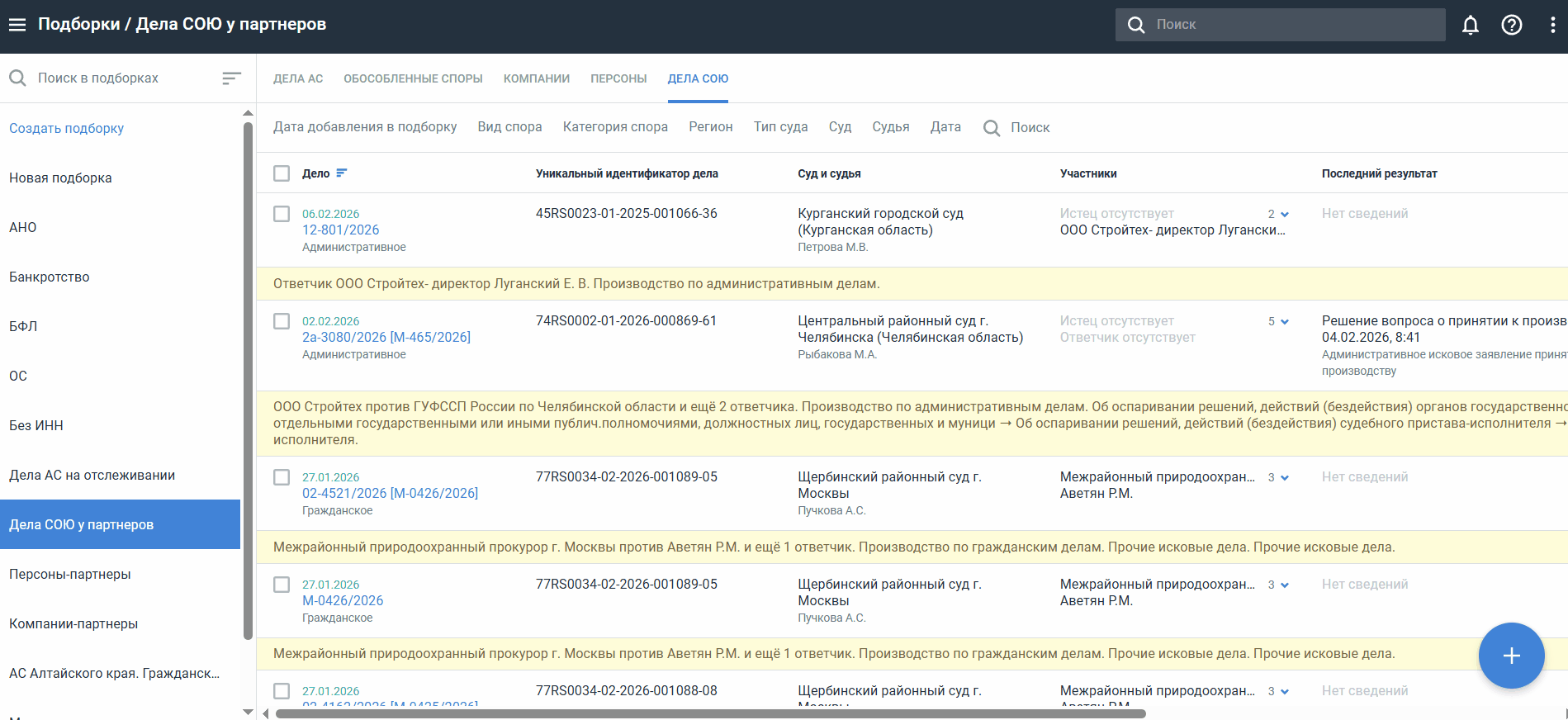Click the magnifier icon in the filter row
The width and height of the screenshot is (1568, 720).
click(992, 128)
